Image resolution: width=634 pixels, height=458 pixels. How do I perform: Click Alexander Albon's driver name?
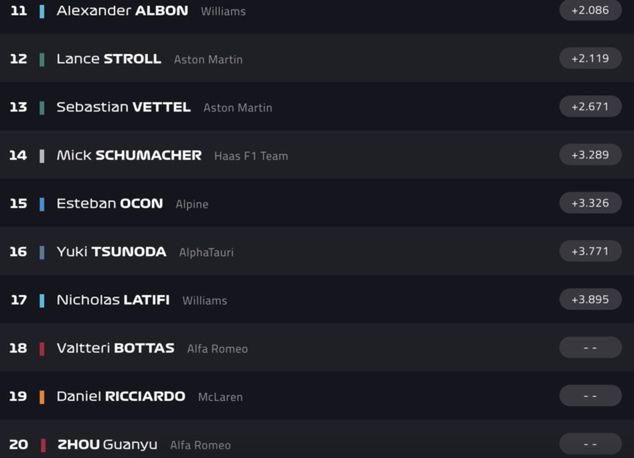(122, 11)
